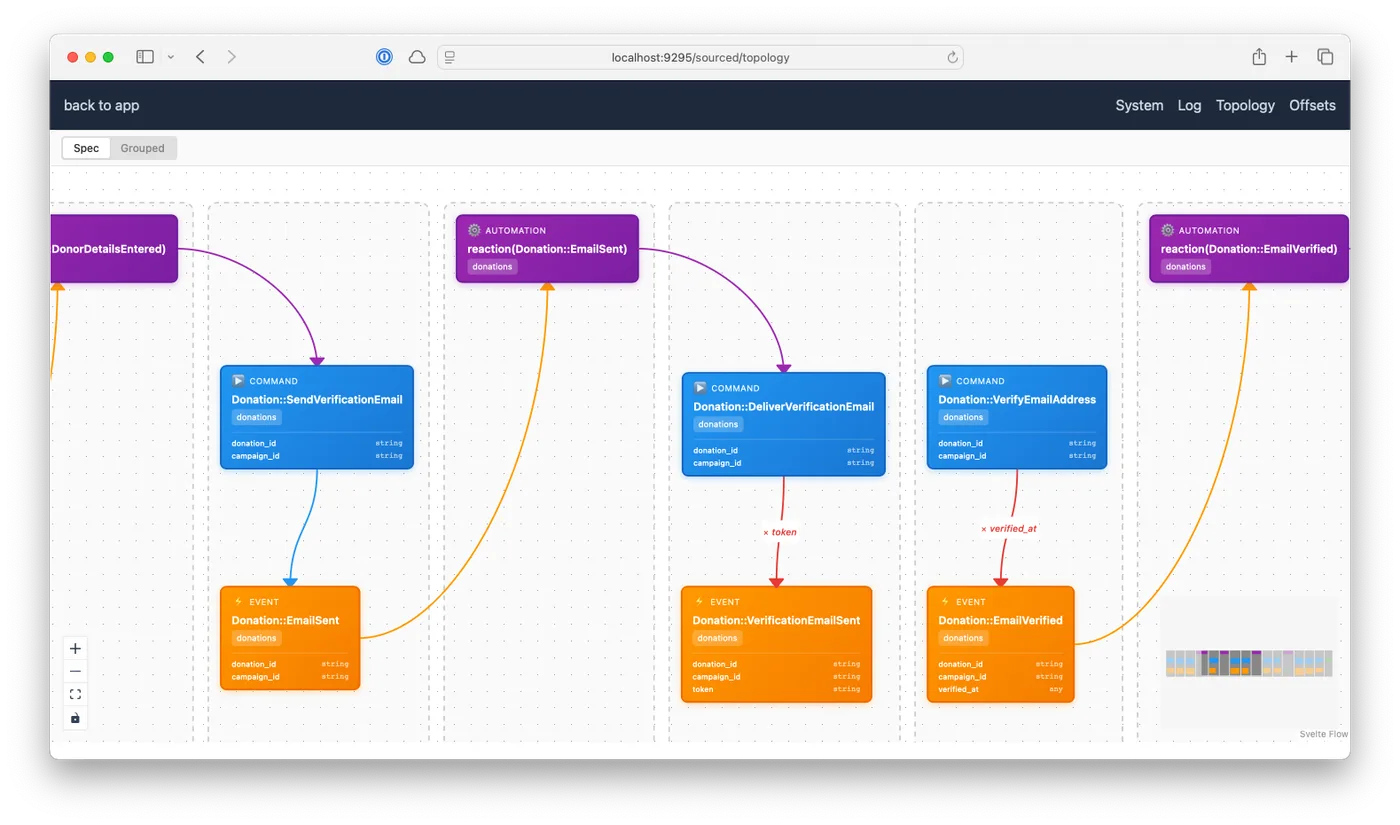Toggle the canvas interactivity lock icon
1400x825 pixels.
pyautogui.click(x=75, y=718)
